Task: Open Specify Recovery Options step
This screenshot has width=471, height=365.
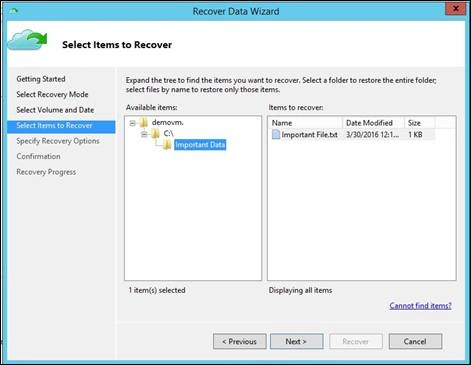Action: [x=58, y=141]
